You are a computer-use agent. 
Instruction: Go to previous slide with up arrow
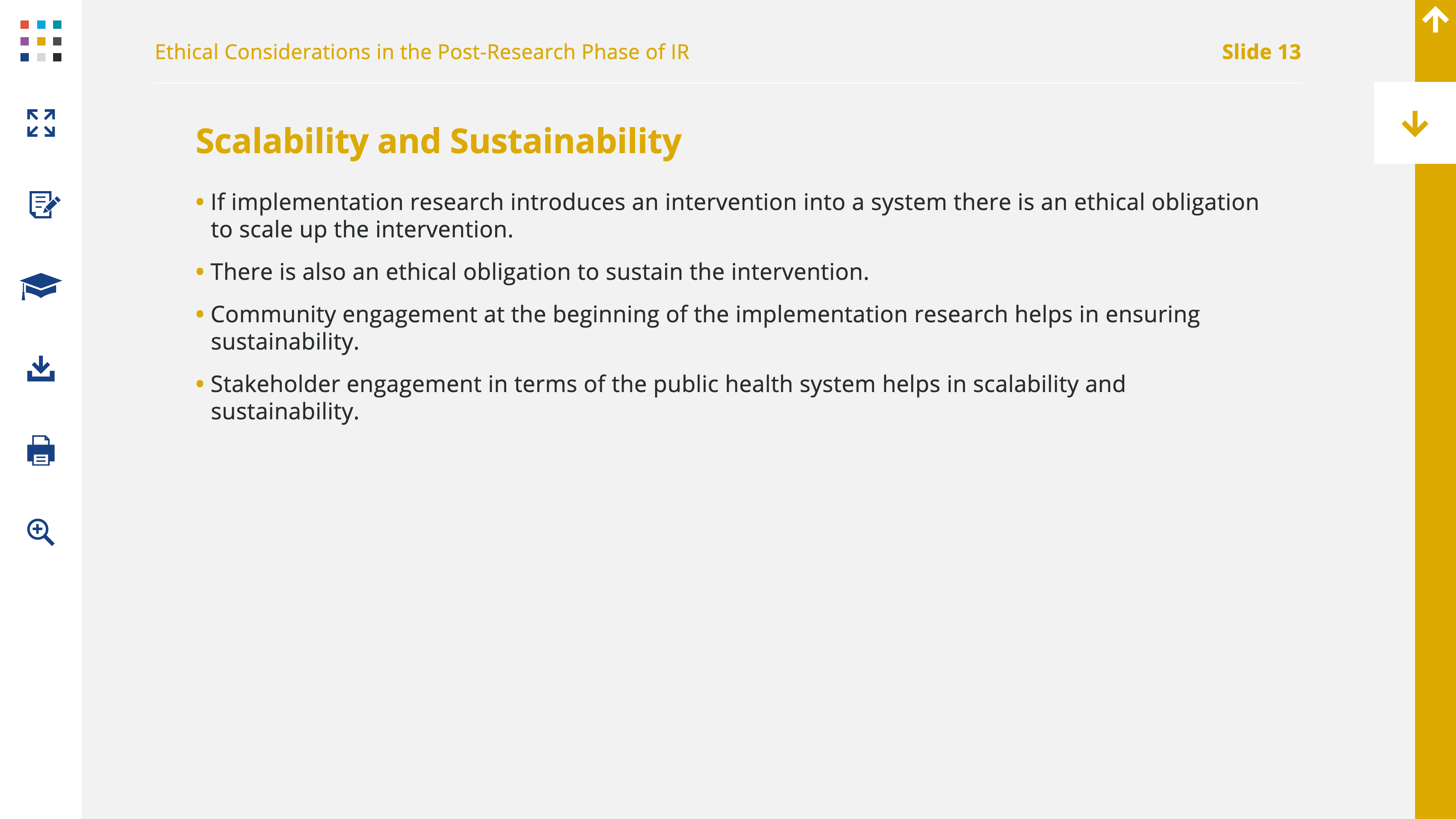[x=1435, y=20]
